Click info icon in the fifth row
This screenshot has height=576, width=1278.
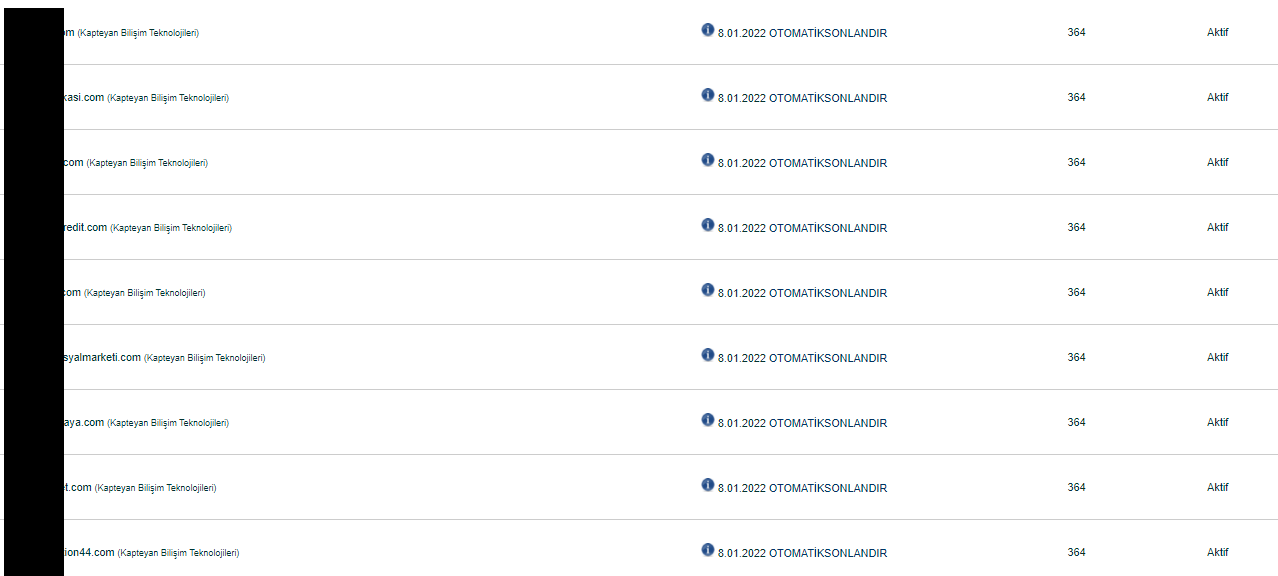coord(708,289)
